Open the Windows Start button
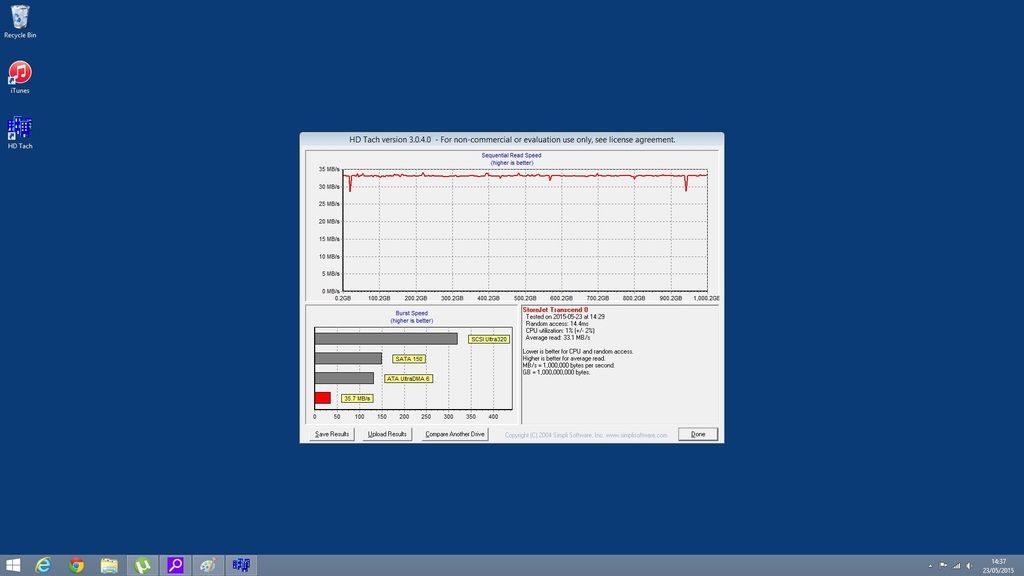Image resolution: width=1024 pixels, height=576 pixels. (x=13, y=566)
